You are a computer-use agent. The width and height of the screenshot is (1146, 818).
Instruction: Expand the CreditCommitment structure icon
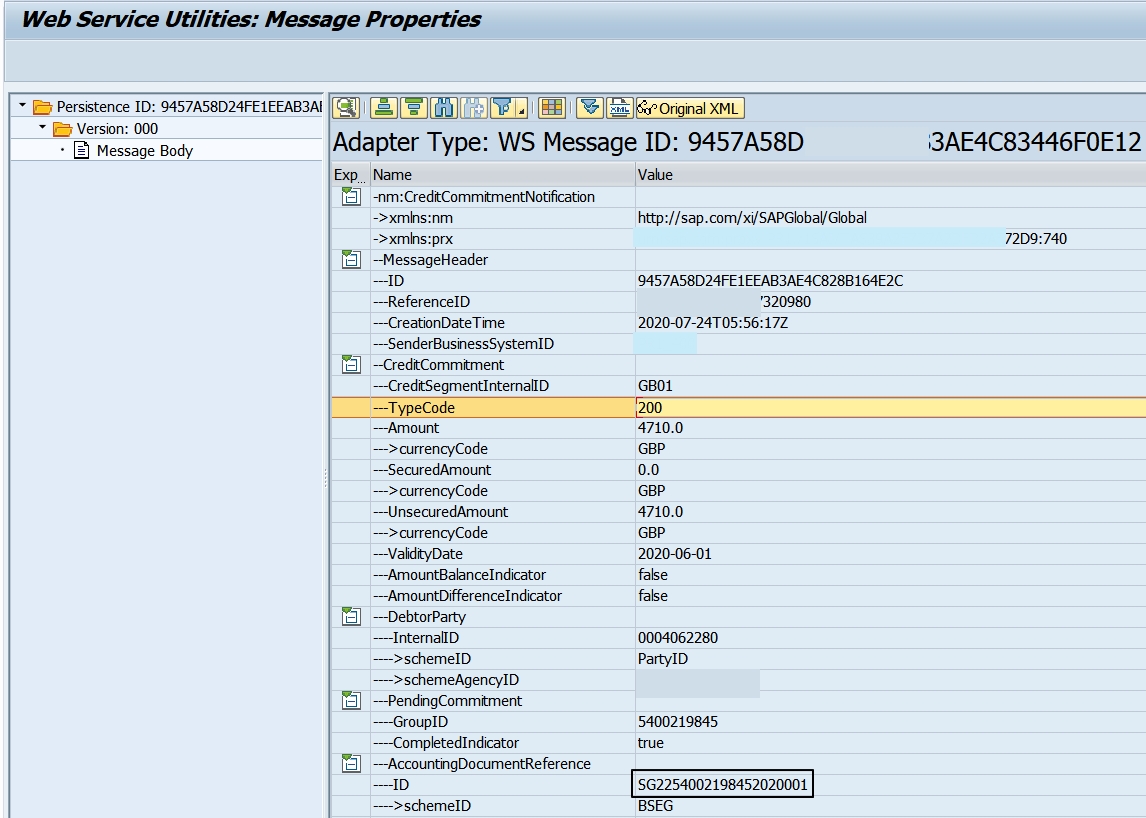348,364
